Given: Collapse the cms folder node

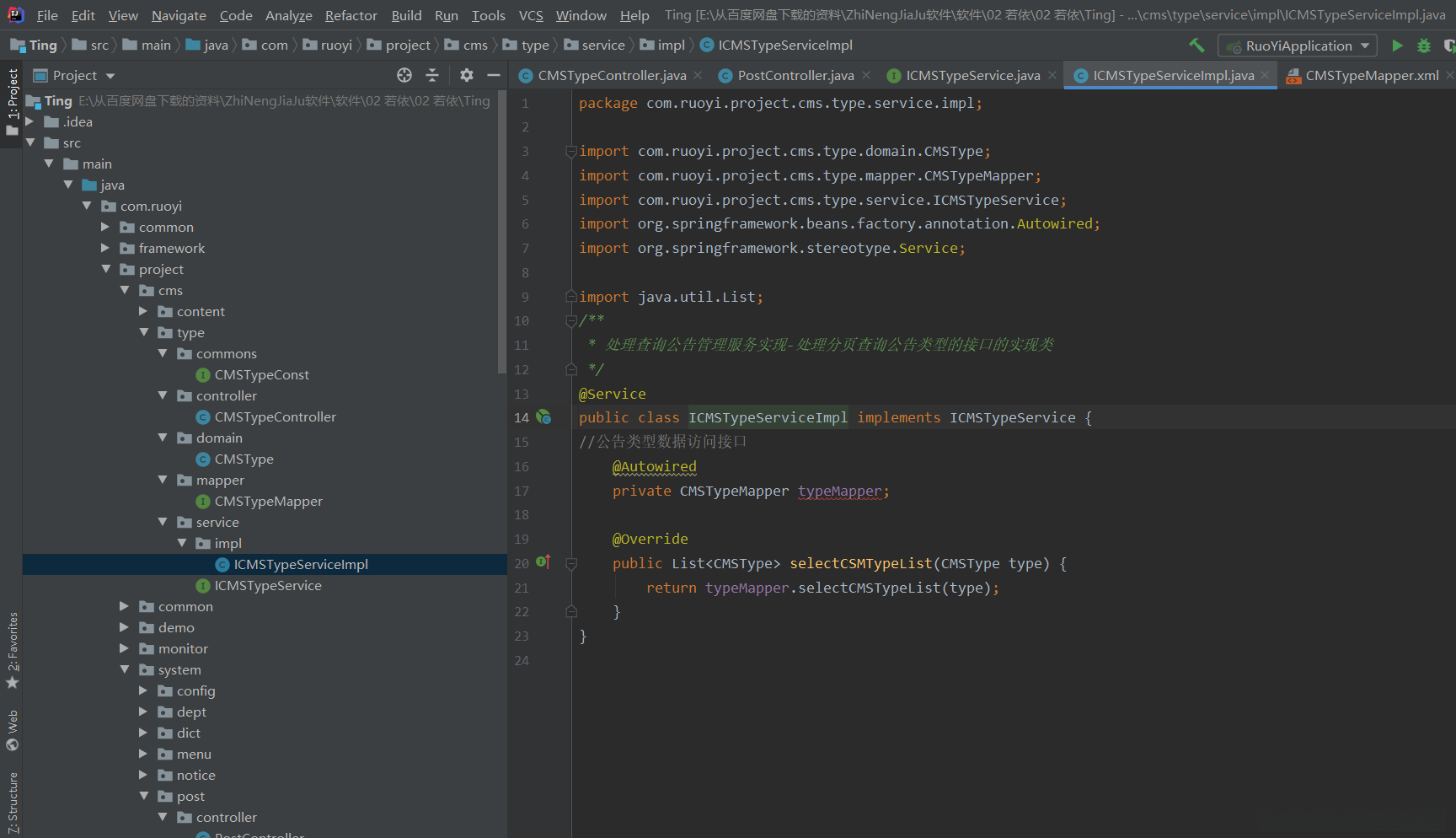Looking at the screenshot, I should tap(125, 290).
